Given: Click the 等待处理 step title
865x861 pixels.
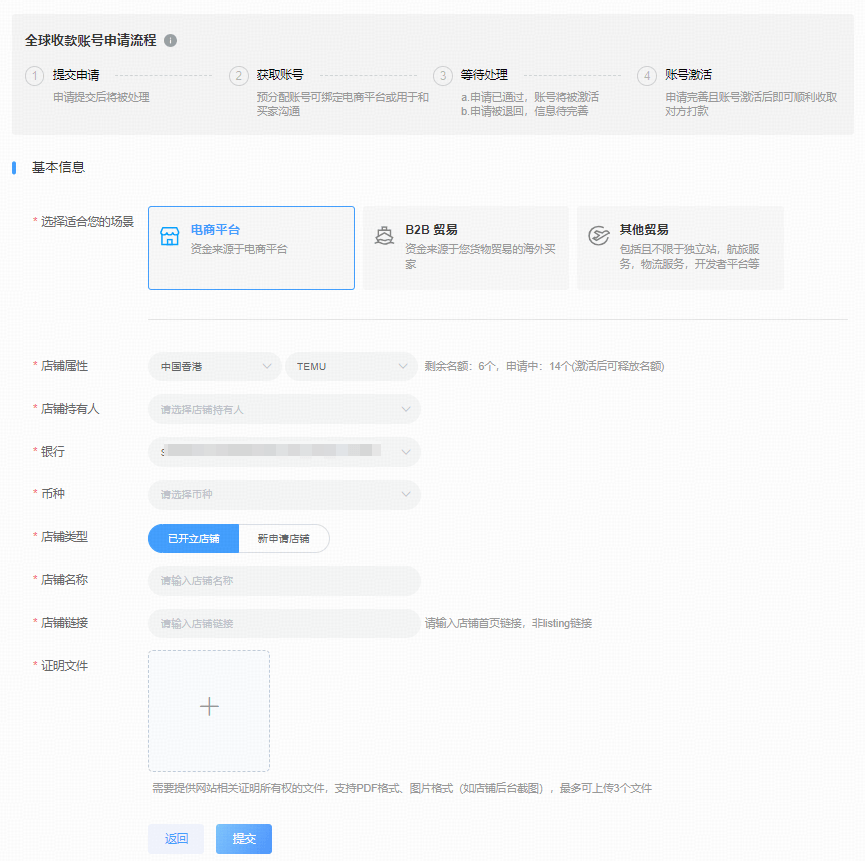Looking at the screenshot, I should click(484, 75).
